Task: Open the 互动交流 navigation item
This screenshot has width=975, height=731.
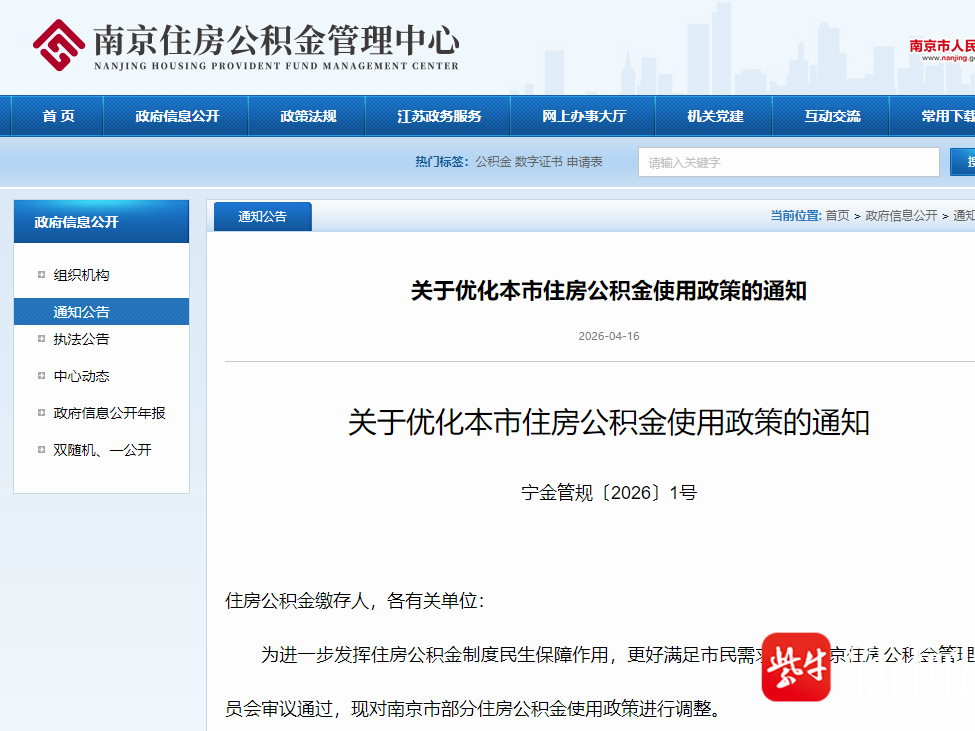Action: click(x=832, y=116)
